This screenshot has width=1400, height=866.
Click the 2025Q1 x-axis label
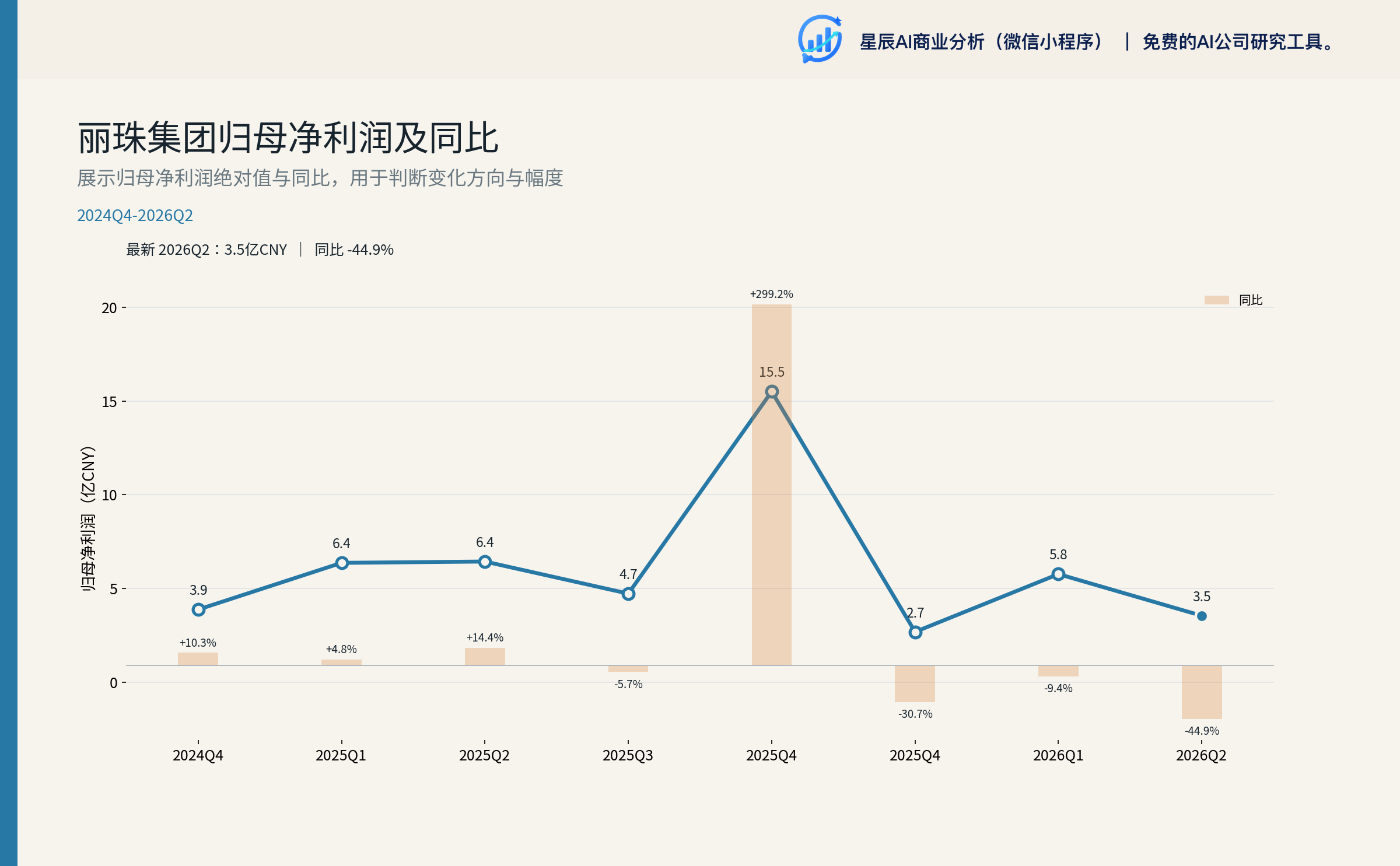tap(341, 755)
